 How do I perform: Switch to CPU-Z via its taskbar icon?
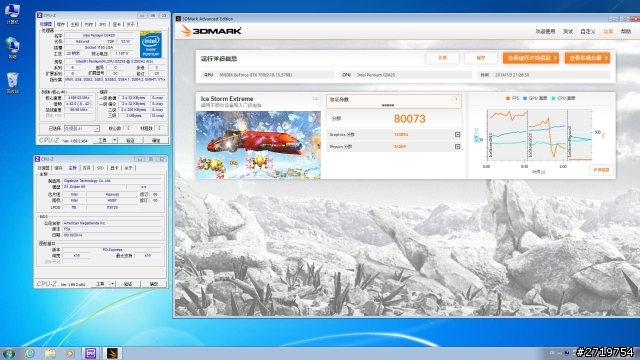pos(91,353)
